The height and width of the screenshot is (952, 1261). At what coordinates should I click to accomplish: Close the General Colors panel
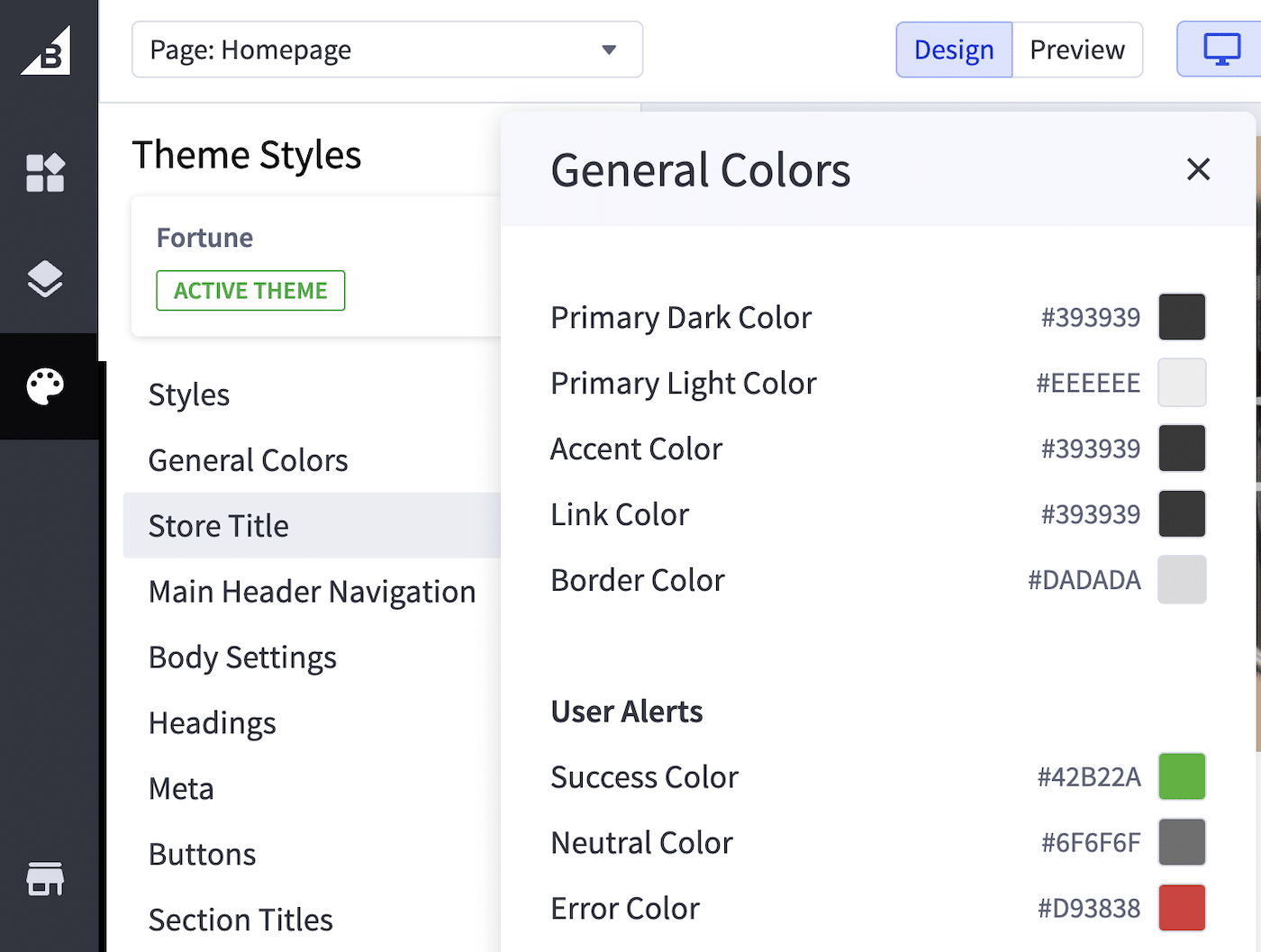1198,169
